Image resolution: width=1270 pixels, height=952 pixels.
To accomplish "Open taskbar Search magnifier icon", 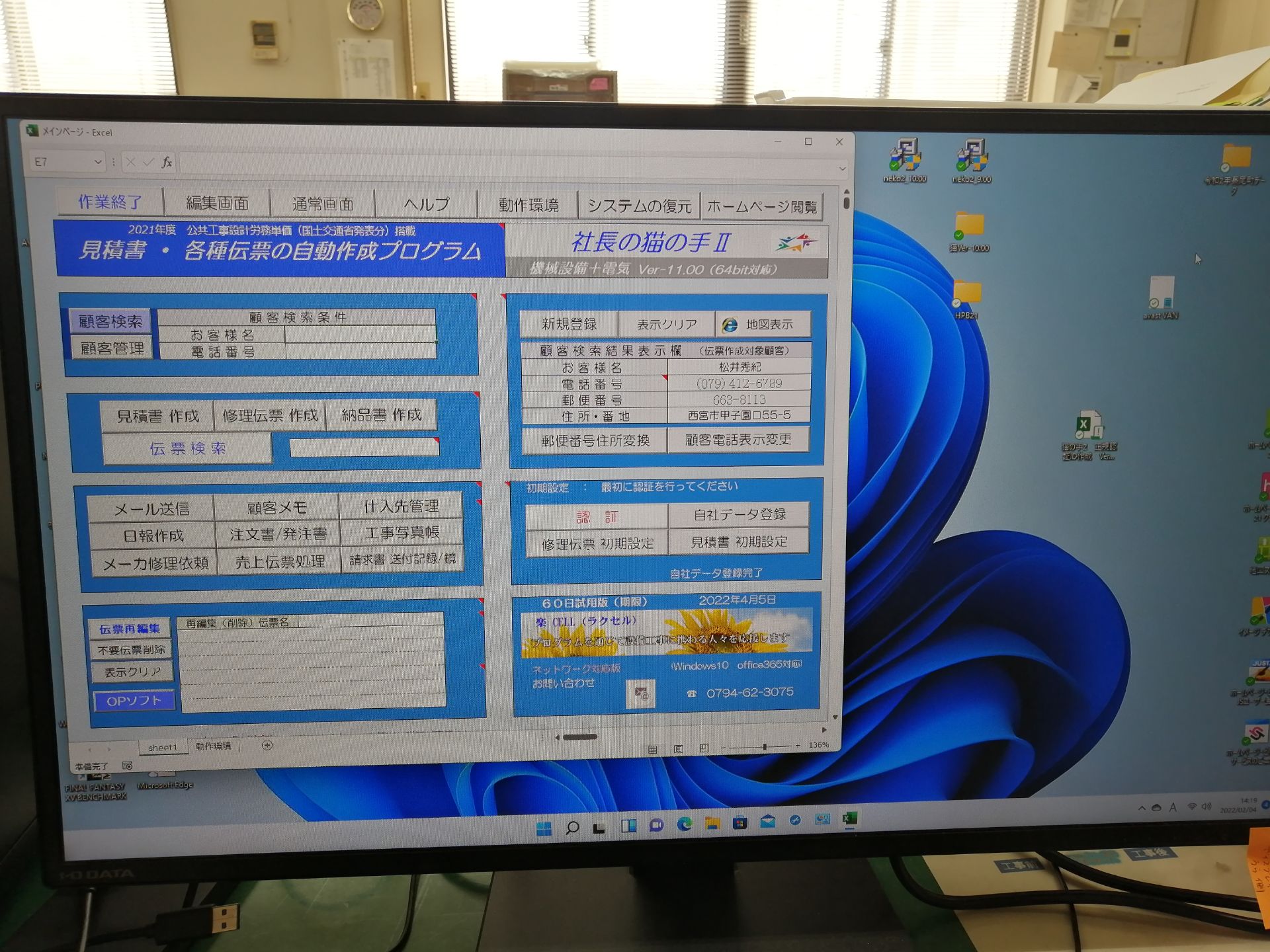I will point(572,828).
